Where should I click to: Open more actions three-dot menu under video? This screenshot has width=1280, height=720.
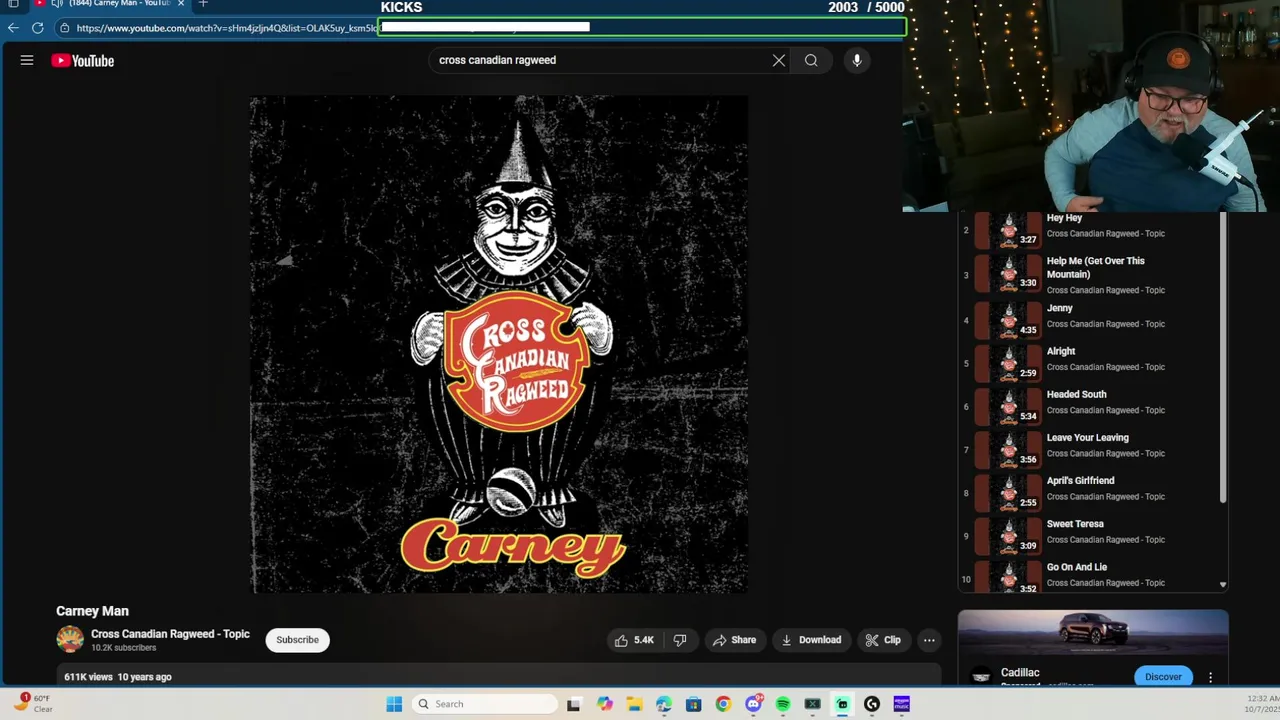point(929,640)
